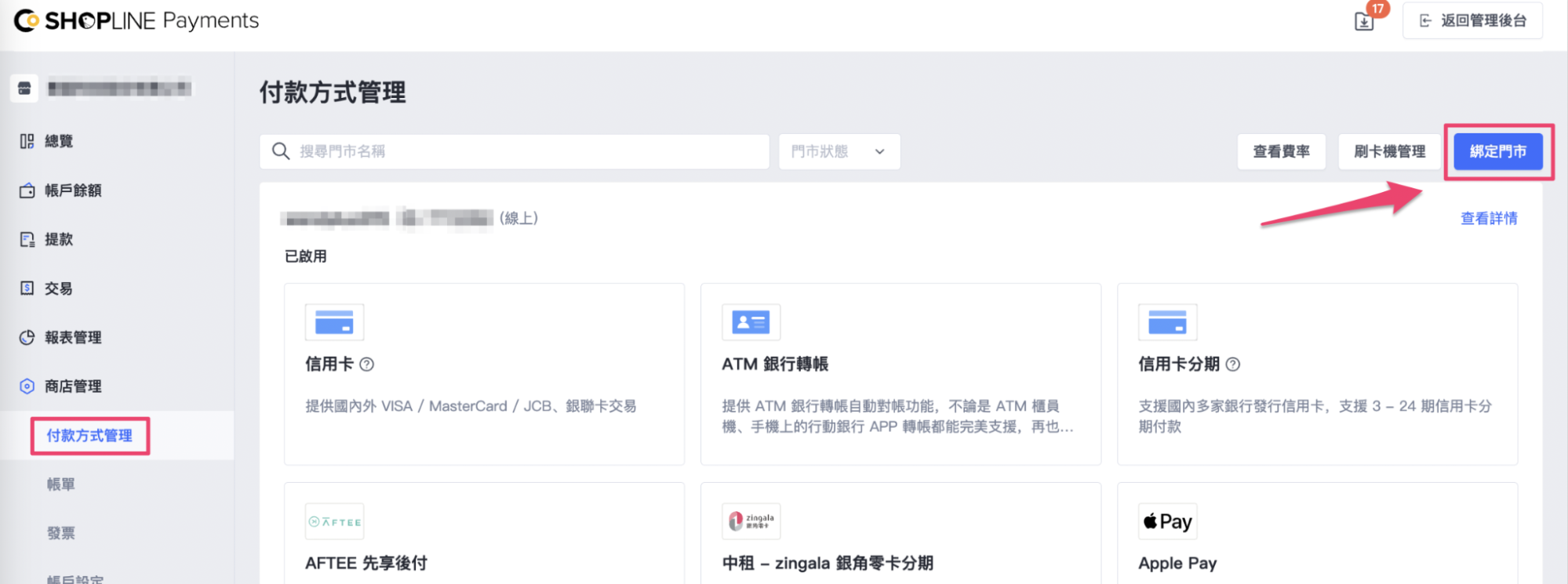Click the 商店管理 hexagon gear icon

[27, 386]
